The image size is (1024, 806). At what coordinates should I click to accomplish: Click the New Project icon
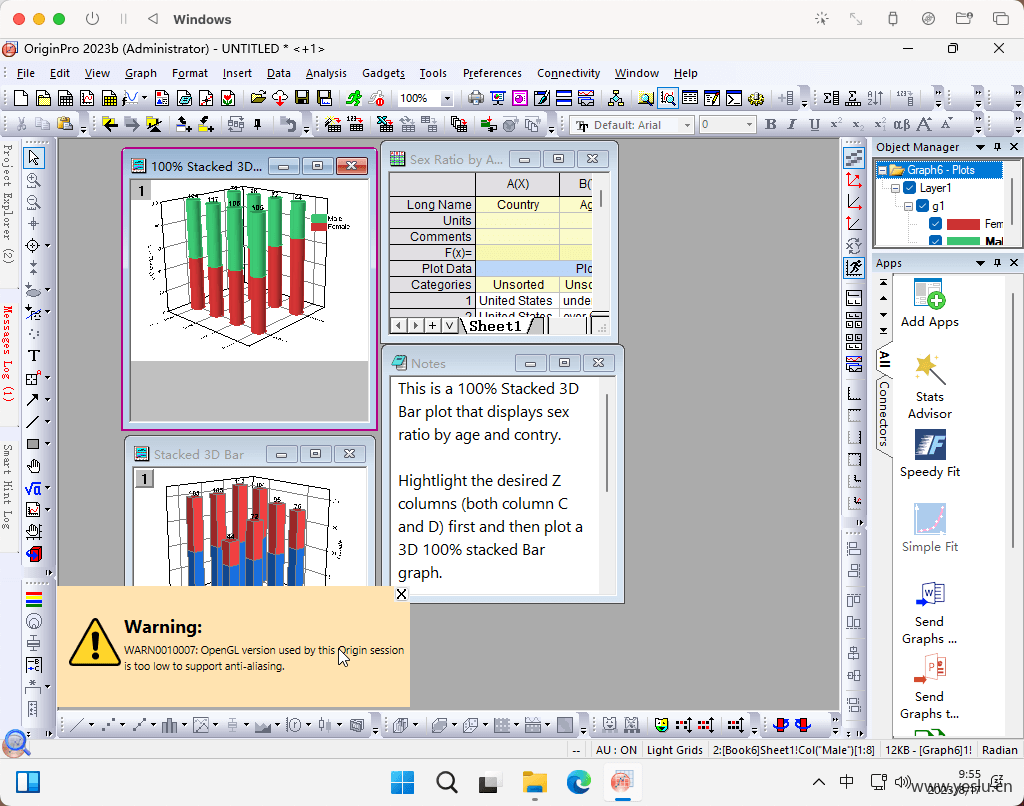click(21, 99)
